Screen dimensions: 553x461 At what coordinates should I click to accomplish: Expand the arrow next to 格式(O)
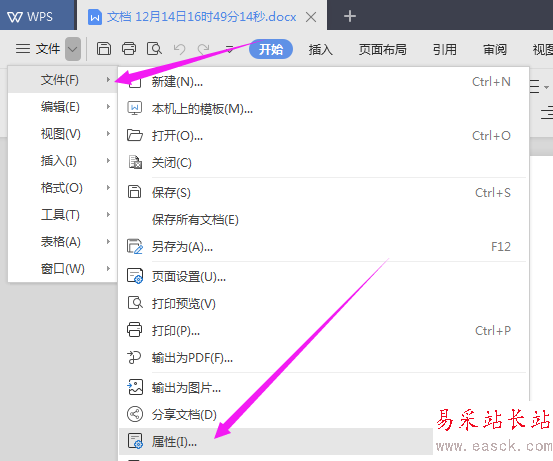click(108, 188)
